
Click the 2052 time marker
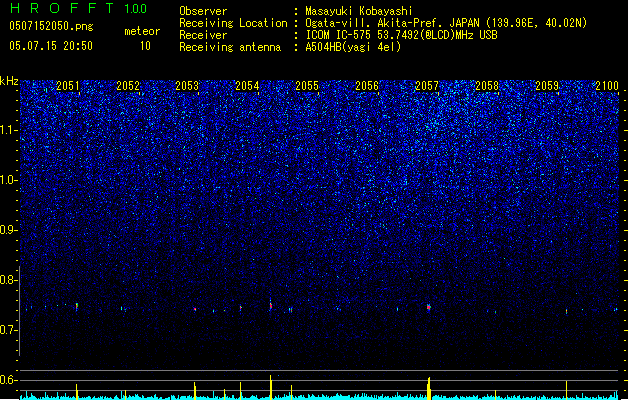point(128,86)
